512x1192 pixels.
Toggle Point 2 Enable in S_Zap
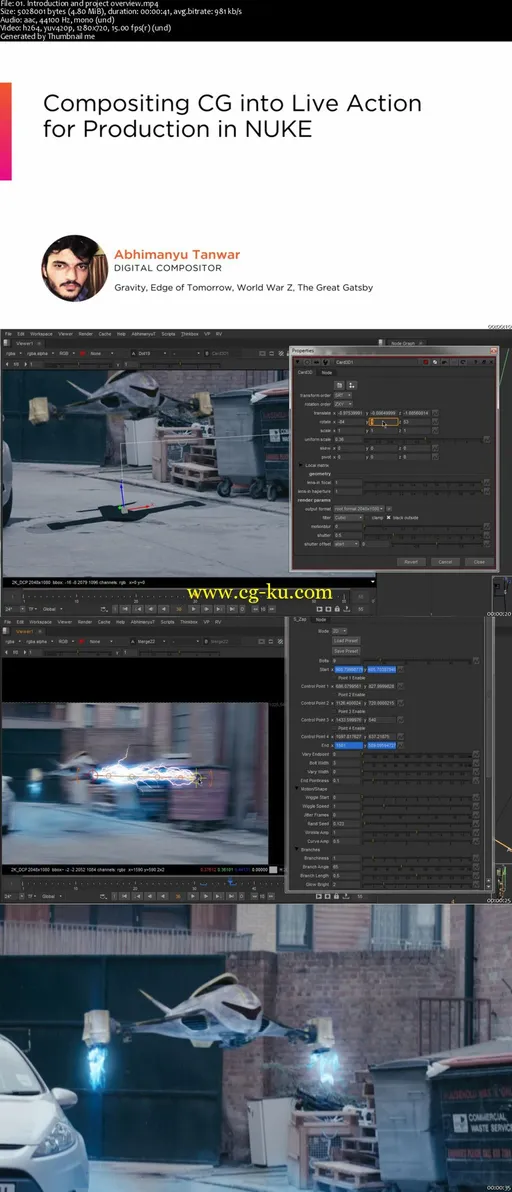click(x=335, y=695)
